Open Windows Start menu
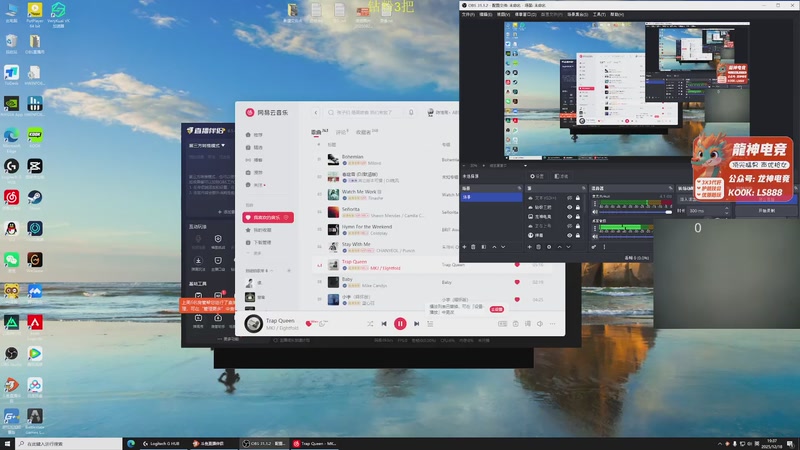This screenshot has width=800, height=450. (x=7, y=443)
